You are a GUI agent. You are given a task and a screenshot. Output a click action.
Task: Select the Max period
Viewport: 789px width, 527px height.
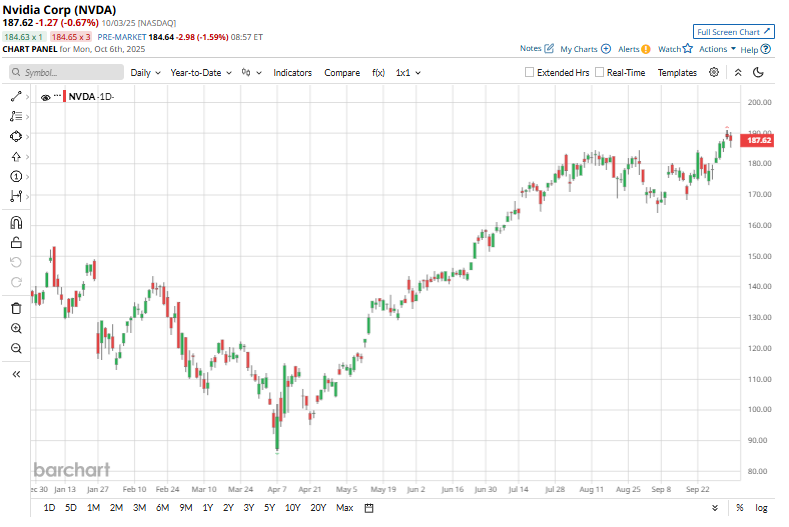345,508
